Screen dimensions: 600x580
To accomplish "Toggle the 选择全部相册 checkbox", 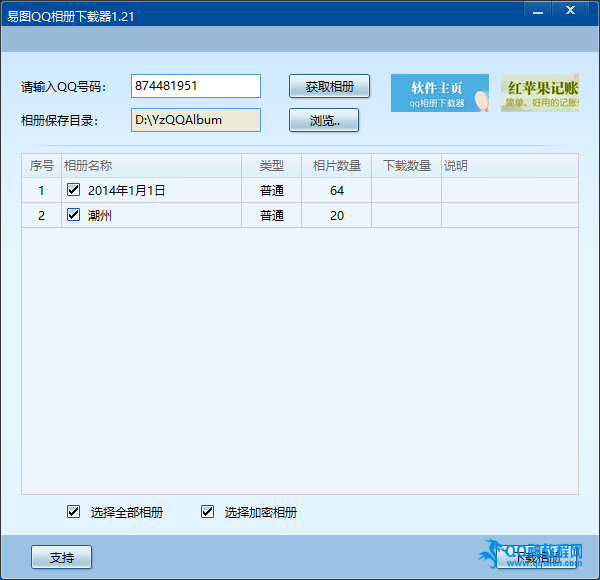I will point(73,512).
